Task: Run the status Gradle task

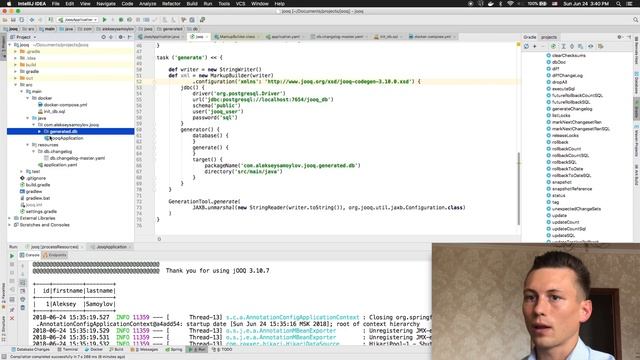Action: click(558, 196)
